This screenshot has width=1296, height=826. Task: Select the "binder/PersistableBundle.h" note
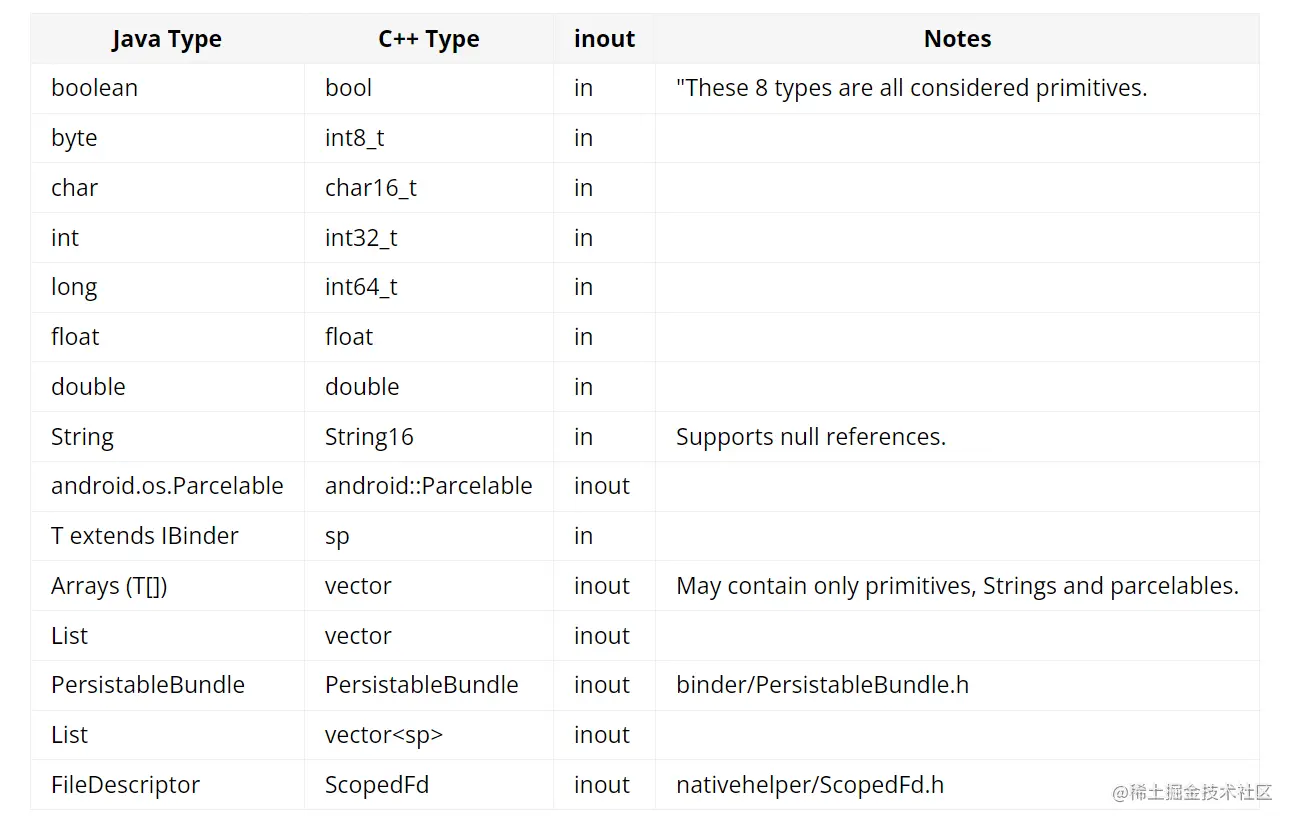822,685
